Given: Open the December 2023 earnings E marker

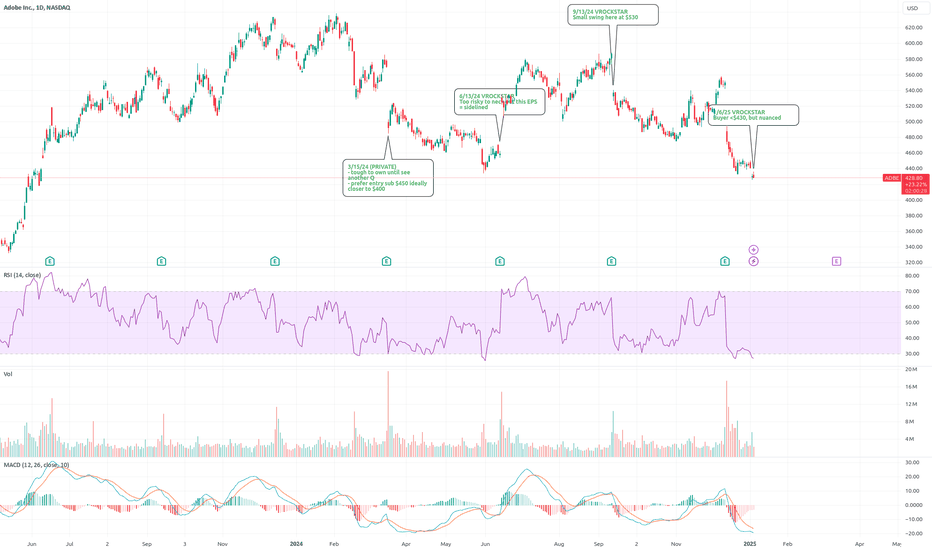Looking at the screenshot, I should [275, 261].
